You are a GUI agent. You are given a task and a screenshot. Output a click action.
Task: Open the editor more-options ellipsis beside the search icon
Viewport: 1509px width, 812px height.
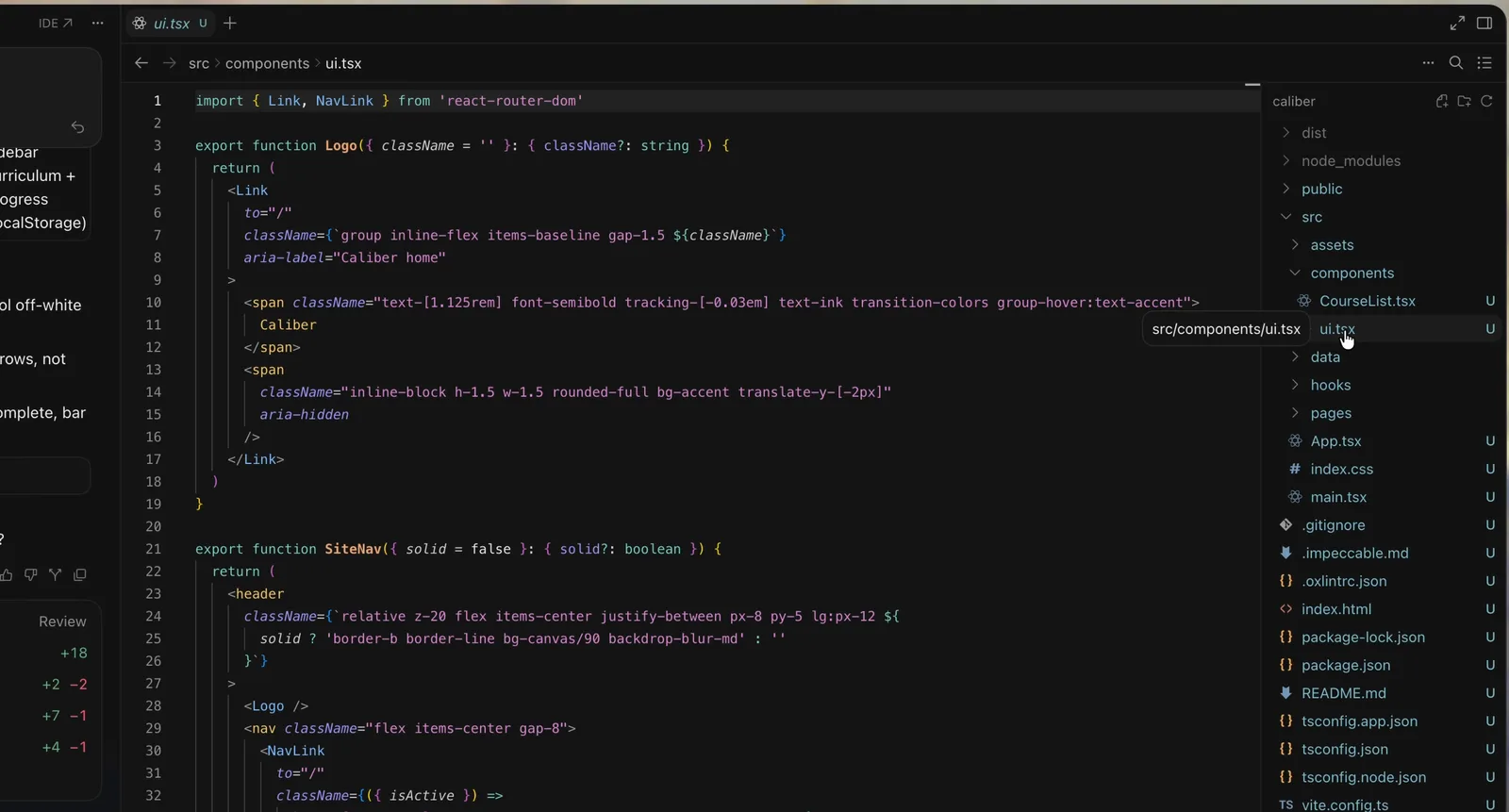tap(1428, 63)
